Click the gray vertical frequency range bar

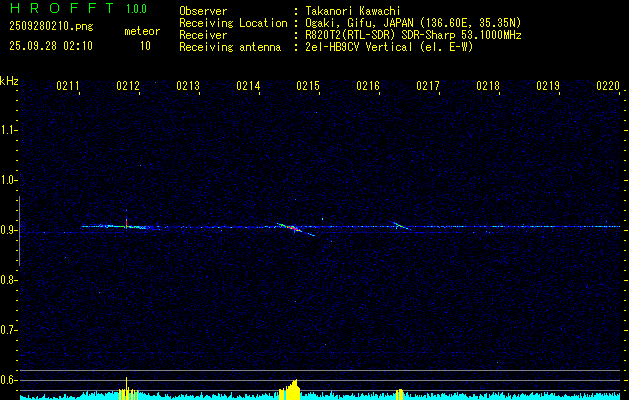[19, 231]
